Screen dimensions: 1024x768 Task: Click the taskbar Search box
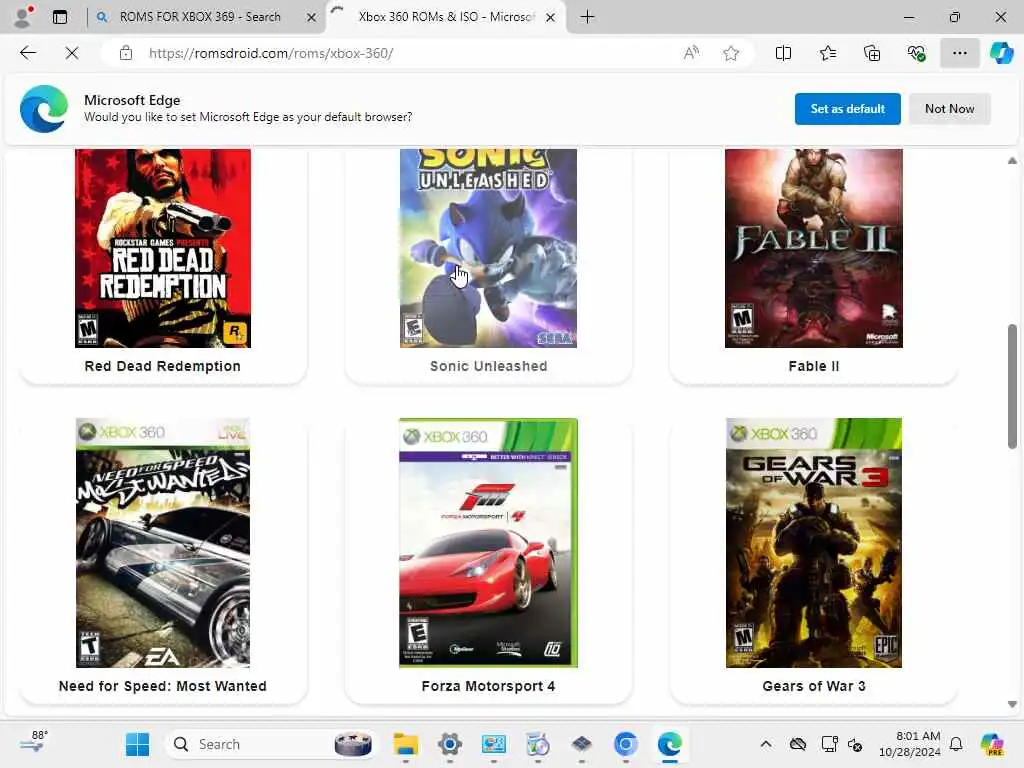point(270,744)
